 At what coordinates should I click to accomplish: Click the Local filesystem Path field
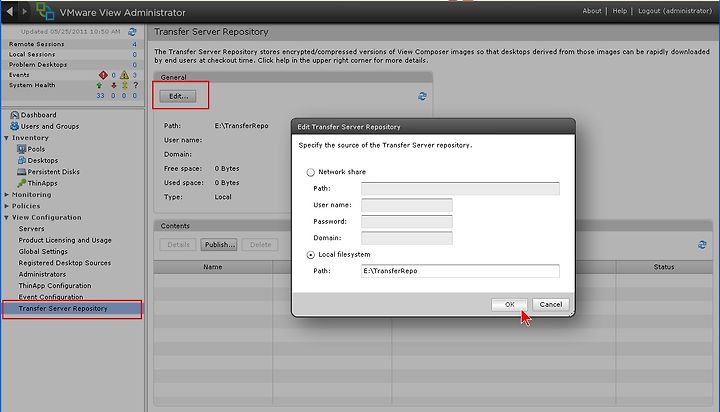click(x=460, y=271)
